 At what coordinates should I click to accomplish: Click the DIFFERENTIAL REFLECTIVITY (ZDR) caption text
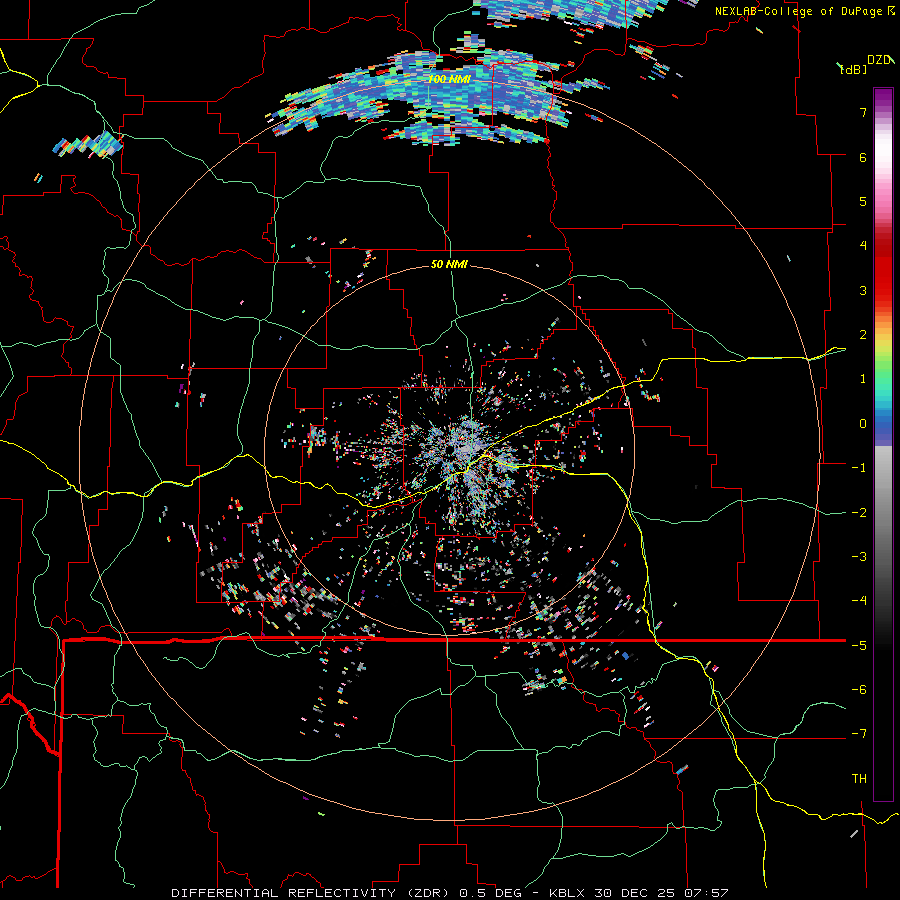pos(311,893)
